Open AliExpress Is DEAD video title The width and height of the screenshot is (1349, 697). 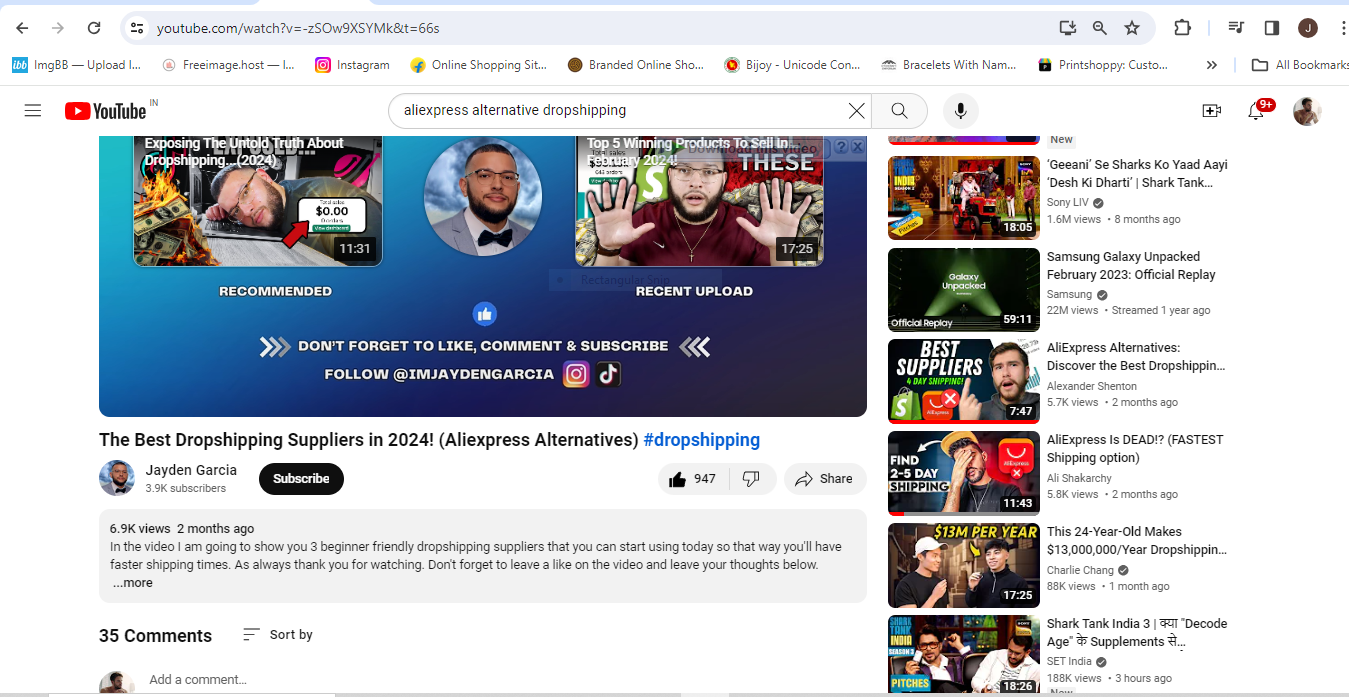point(1135,449)
